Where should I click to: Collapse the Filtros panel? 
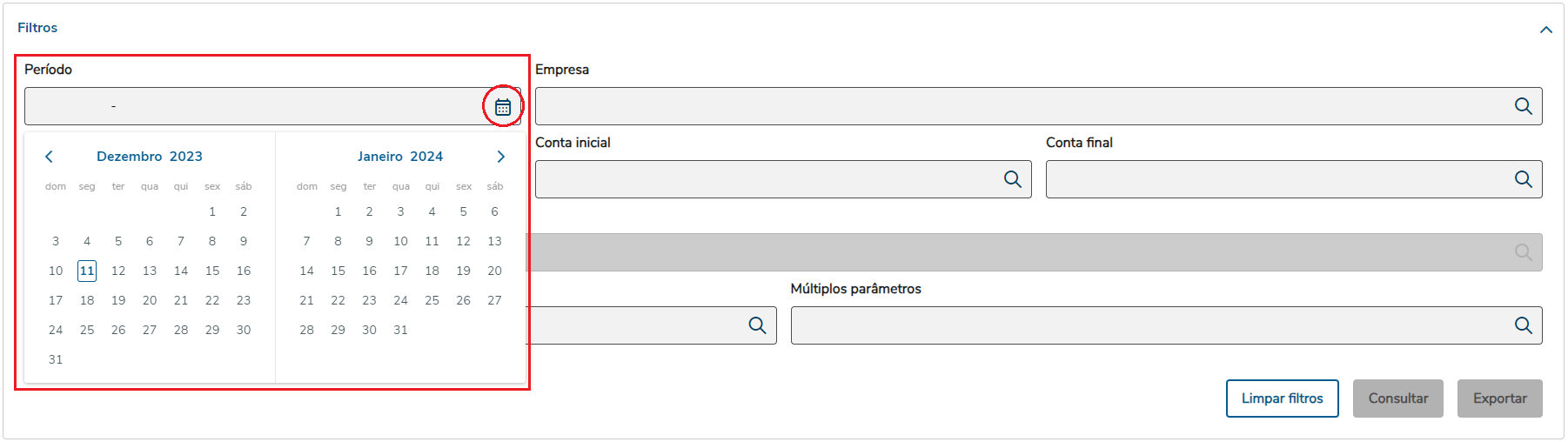pyautogui.click(x=1545, y=30)
